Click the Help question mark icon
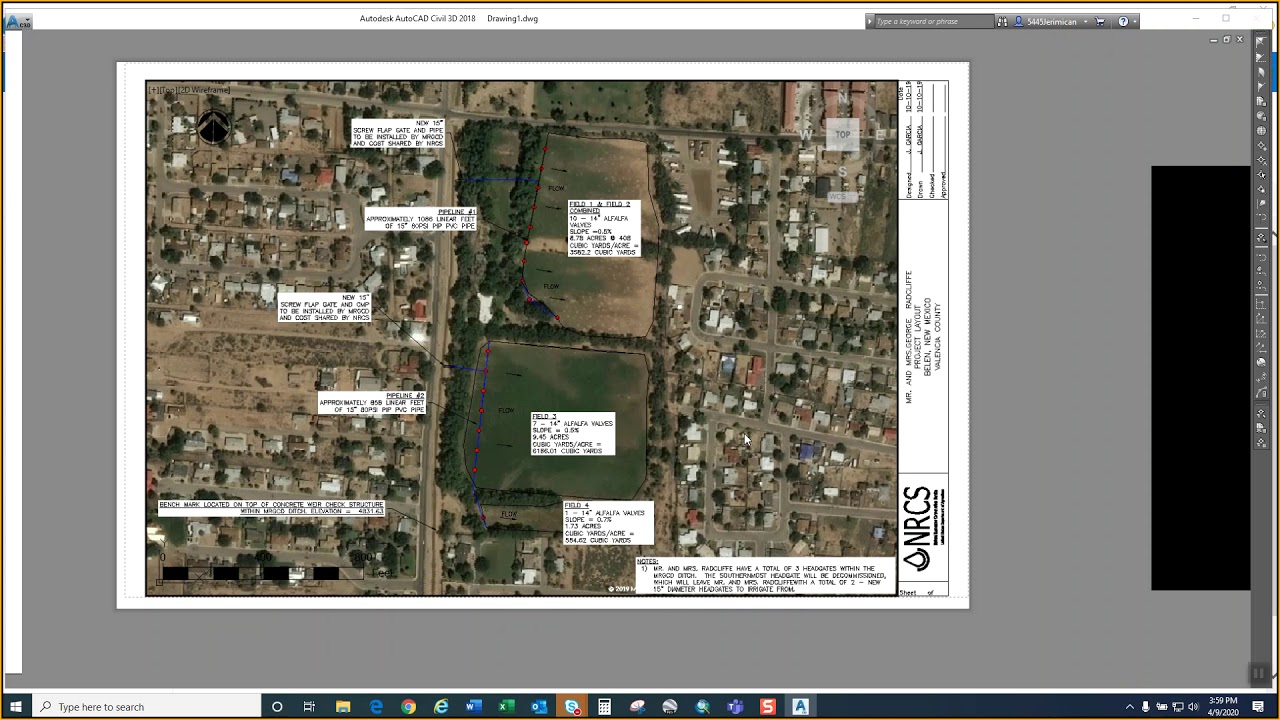Viewport: 1280px width, 720px height. 1123,21
